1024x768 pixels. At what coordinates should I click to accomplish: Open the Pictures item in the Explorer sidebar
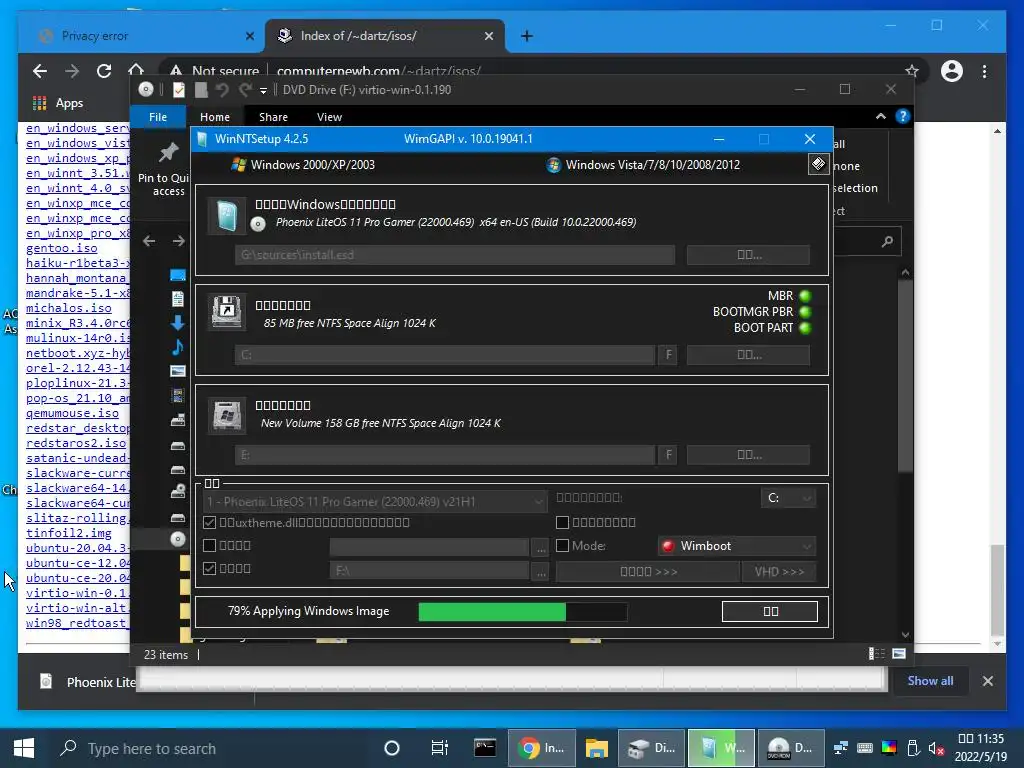178,371
